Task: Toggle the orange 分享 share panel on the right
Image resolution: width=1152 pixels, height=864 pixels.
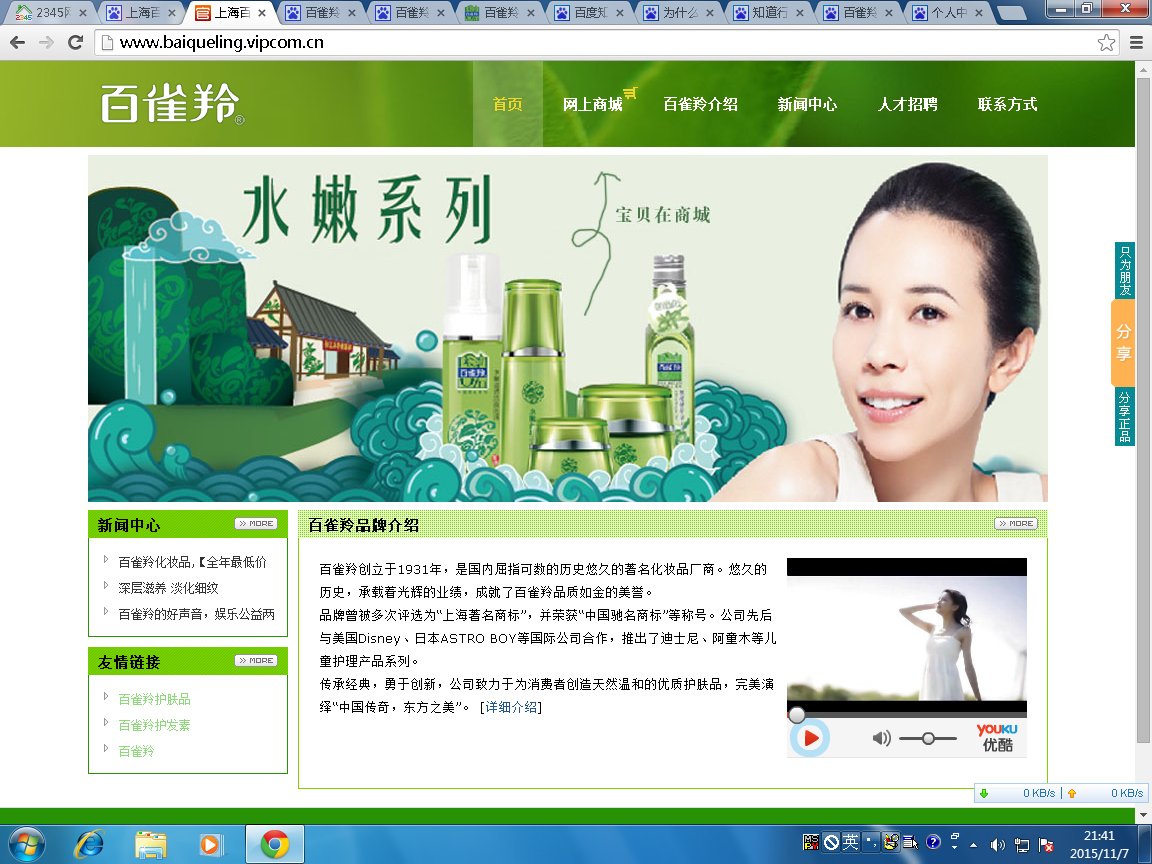Action: [x=1123, y=341]
